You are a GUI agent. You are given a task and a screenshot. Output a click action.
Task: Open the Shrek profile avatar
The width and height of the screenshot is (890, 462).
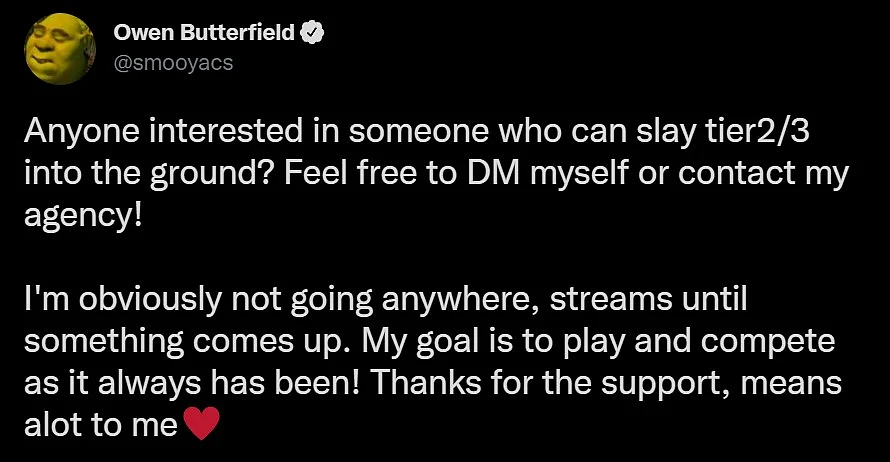pos(60,48)
